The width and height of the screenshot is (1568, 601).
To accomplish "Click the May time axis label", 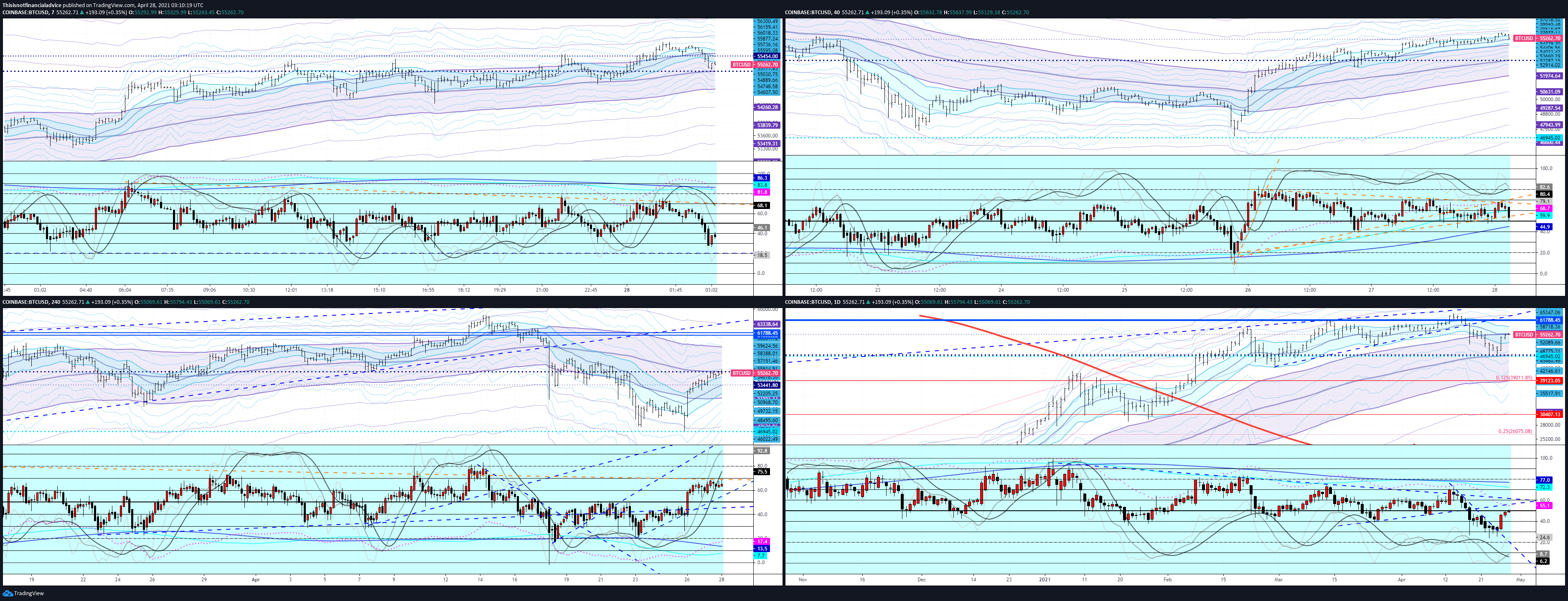I will (x=1520, y=580).
